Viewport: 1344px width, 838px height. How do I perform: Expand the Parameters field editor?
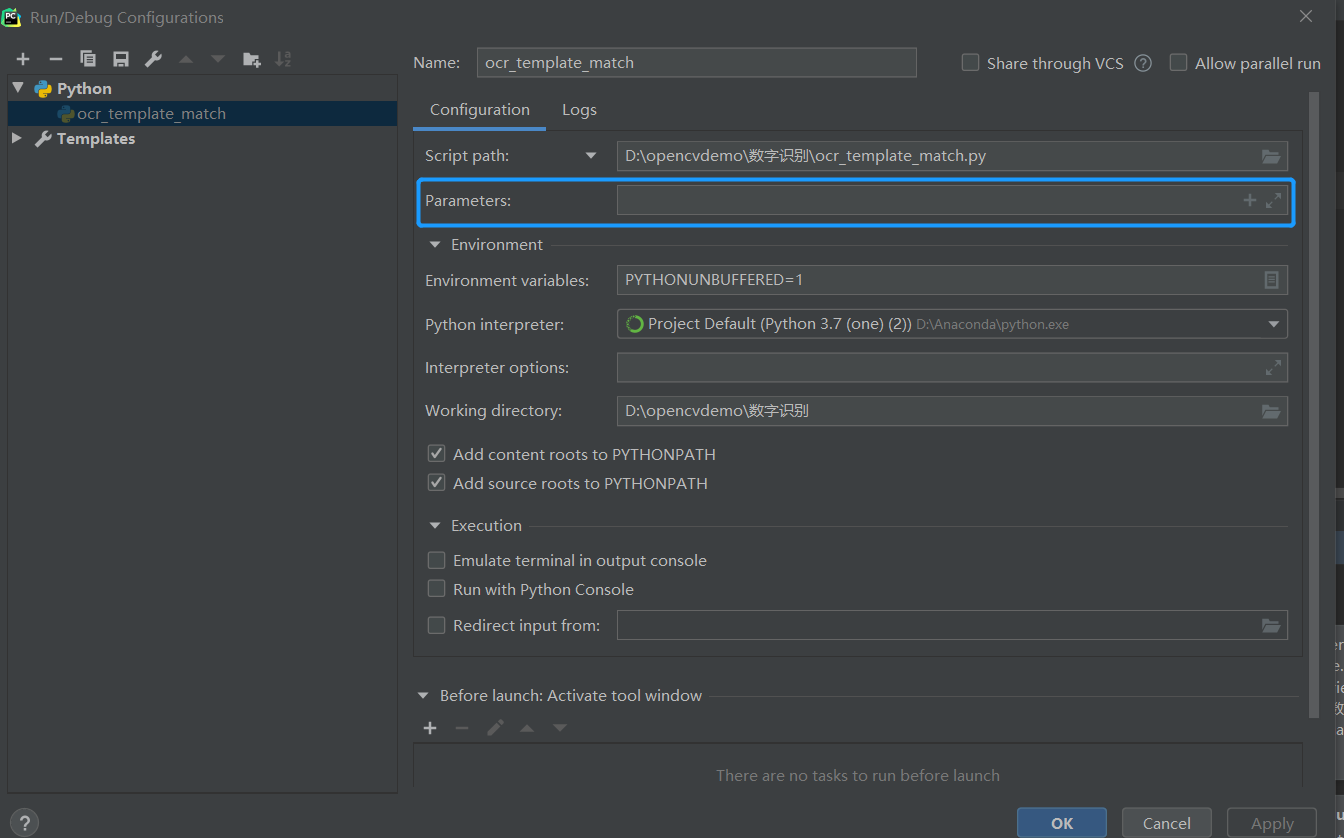(x=1273, y=200)
